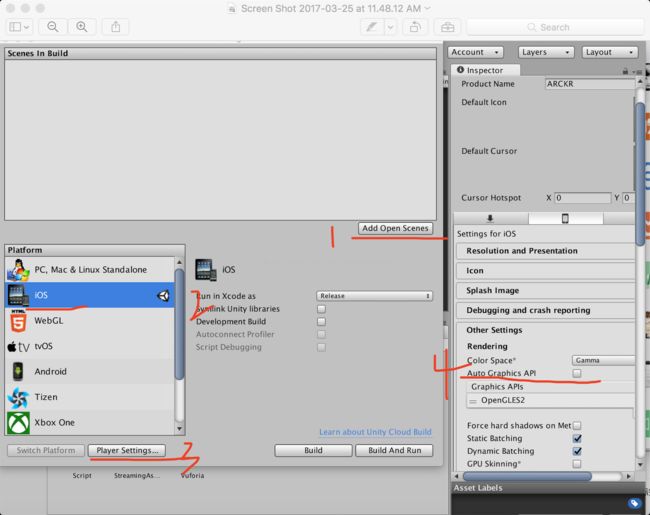This screenshot has height=515, width=650.
Task: Select iOS phone platform settings tab
Action: pos(565,219)
